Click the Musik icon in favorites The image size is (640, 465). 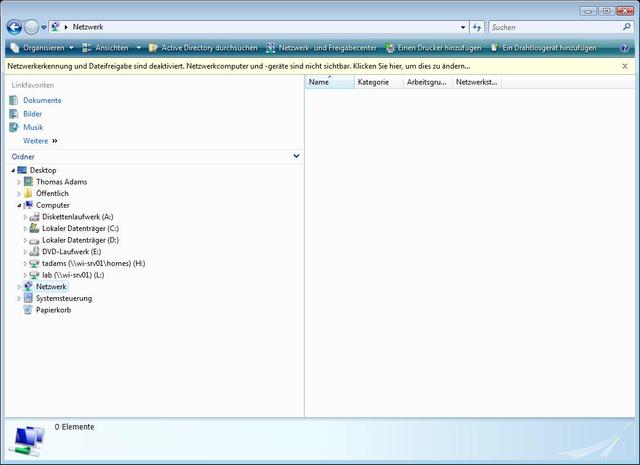(x=14, y=127)
